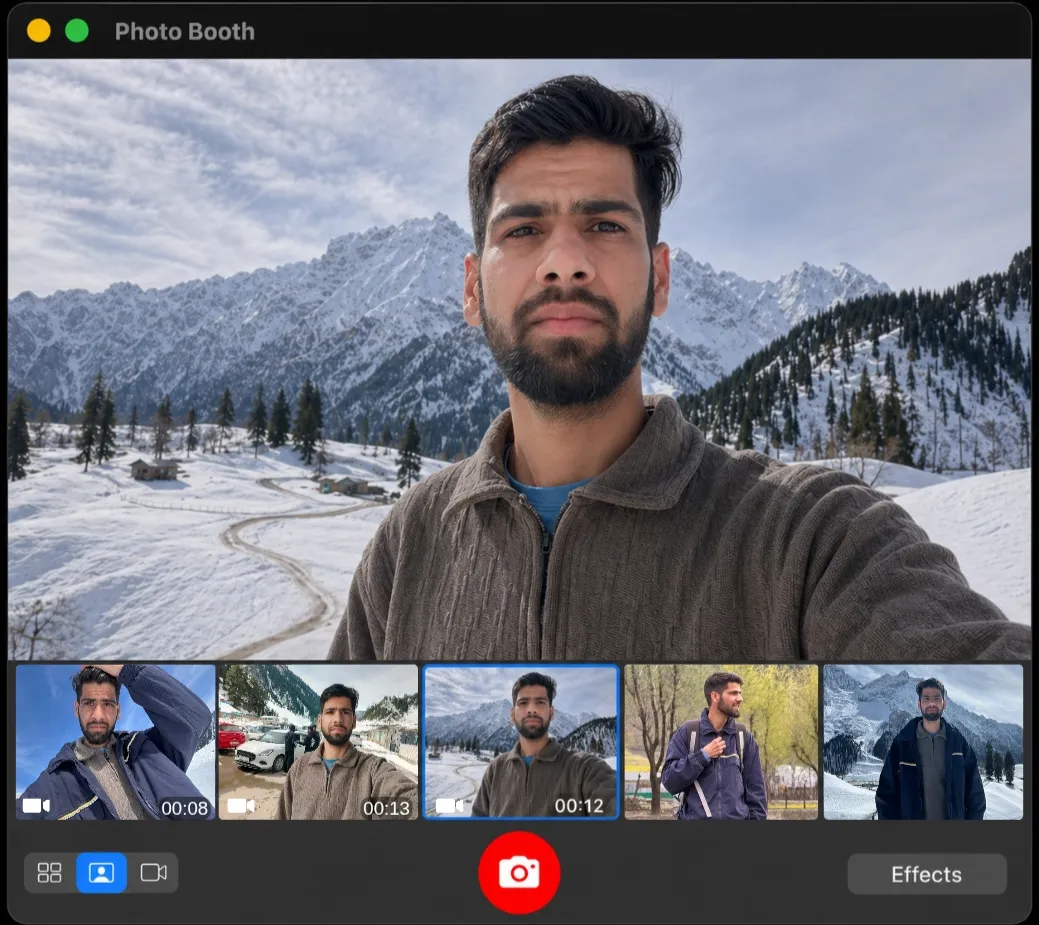Click the Photo Booth window title
The height and width of the screenshot is (925, 1039).
[x=184, y=32]
